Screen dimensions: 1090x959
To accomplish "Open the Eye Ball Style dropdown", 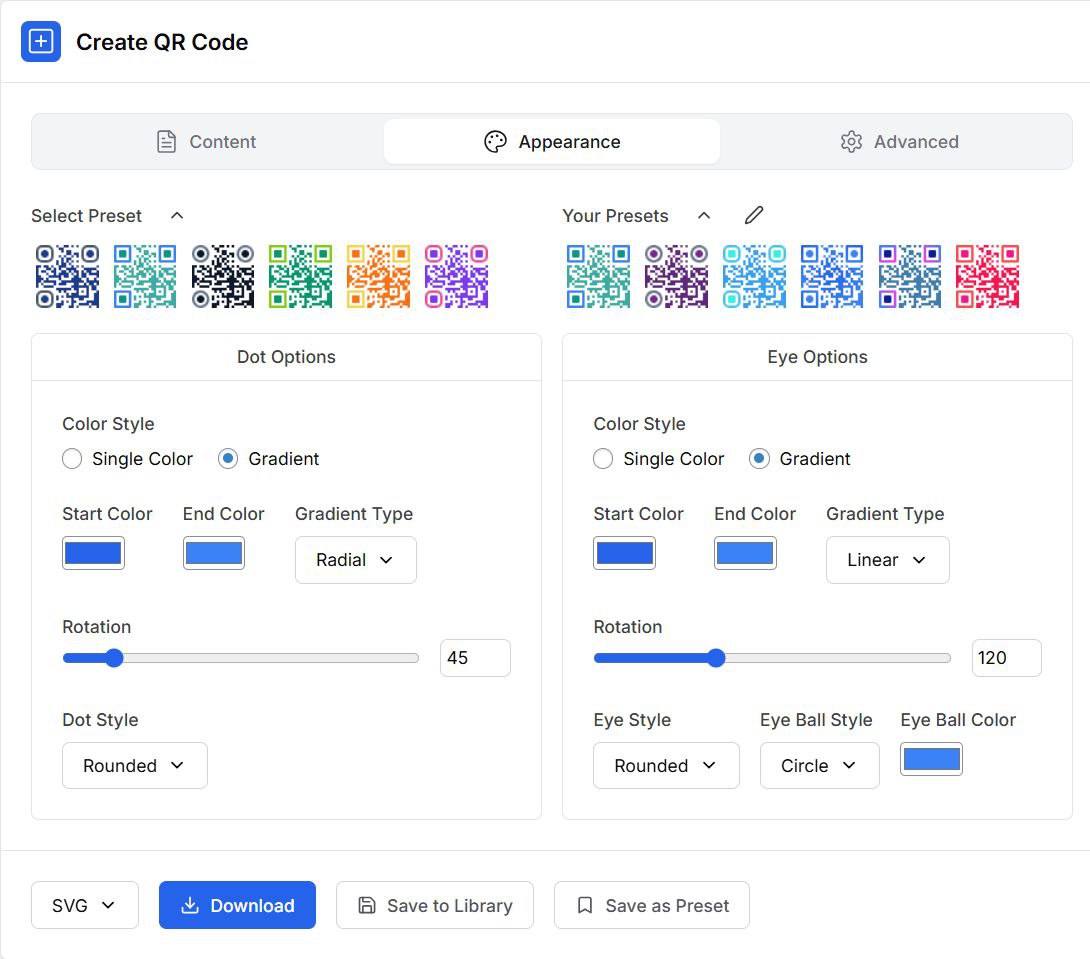I will [819, 766].
